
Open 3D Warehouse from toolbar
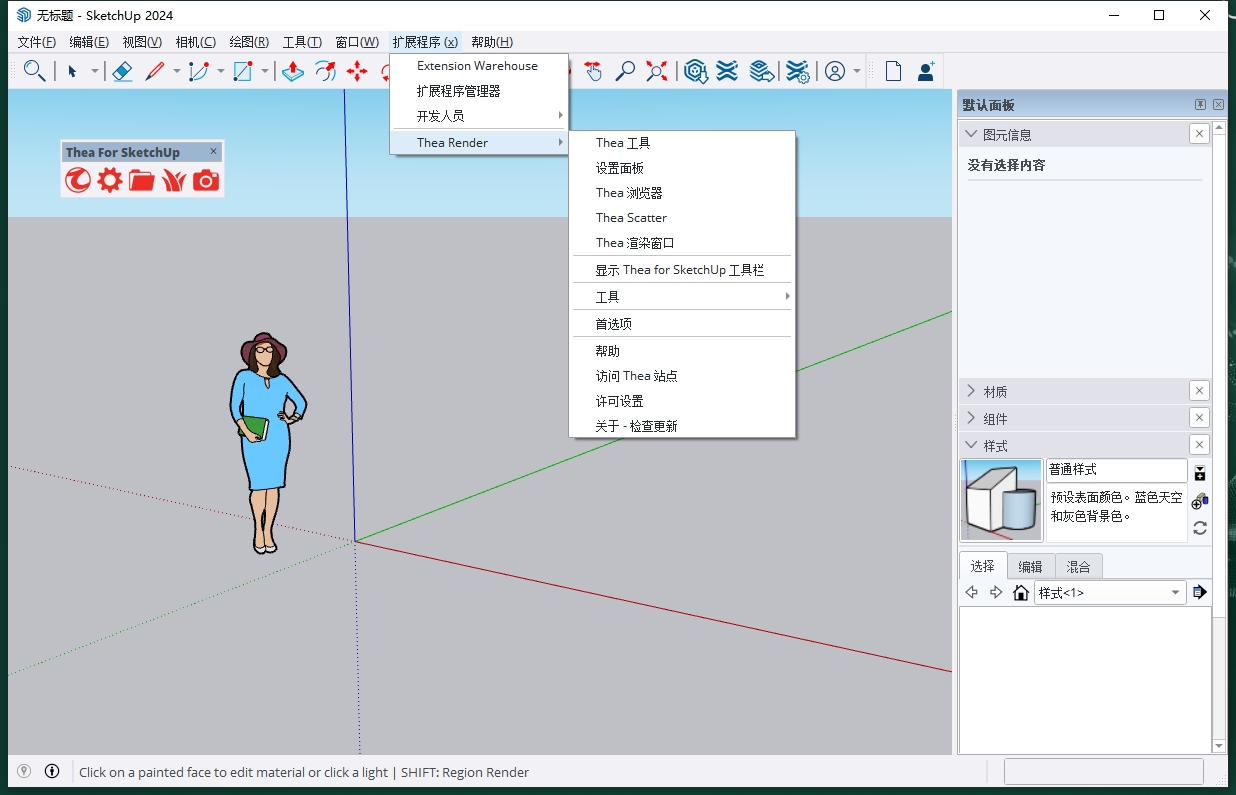(x=696, y=71)
